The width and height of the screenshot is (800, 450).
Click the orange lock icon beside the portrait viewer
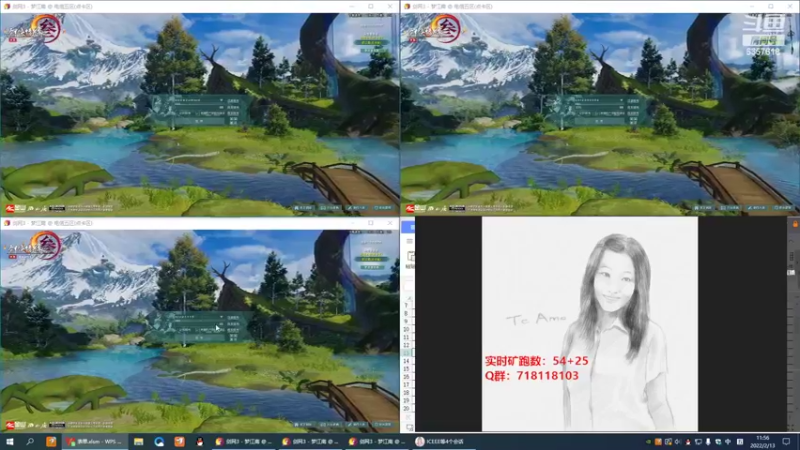795,223
